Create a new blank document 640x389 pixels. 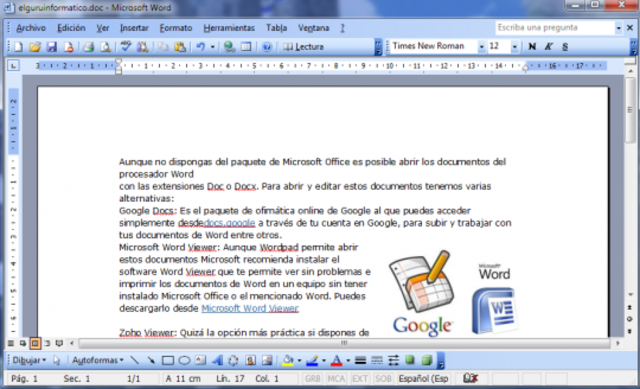tap(18, 47)
